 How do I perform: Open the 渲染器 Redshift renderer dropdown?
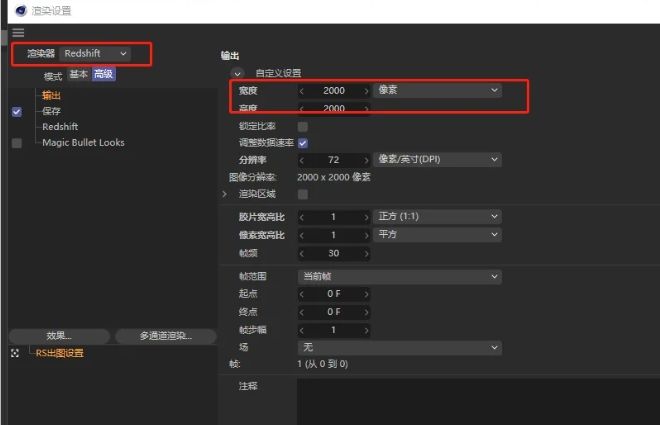point(95,53)
